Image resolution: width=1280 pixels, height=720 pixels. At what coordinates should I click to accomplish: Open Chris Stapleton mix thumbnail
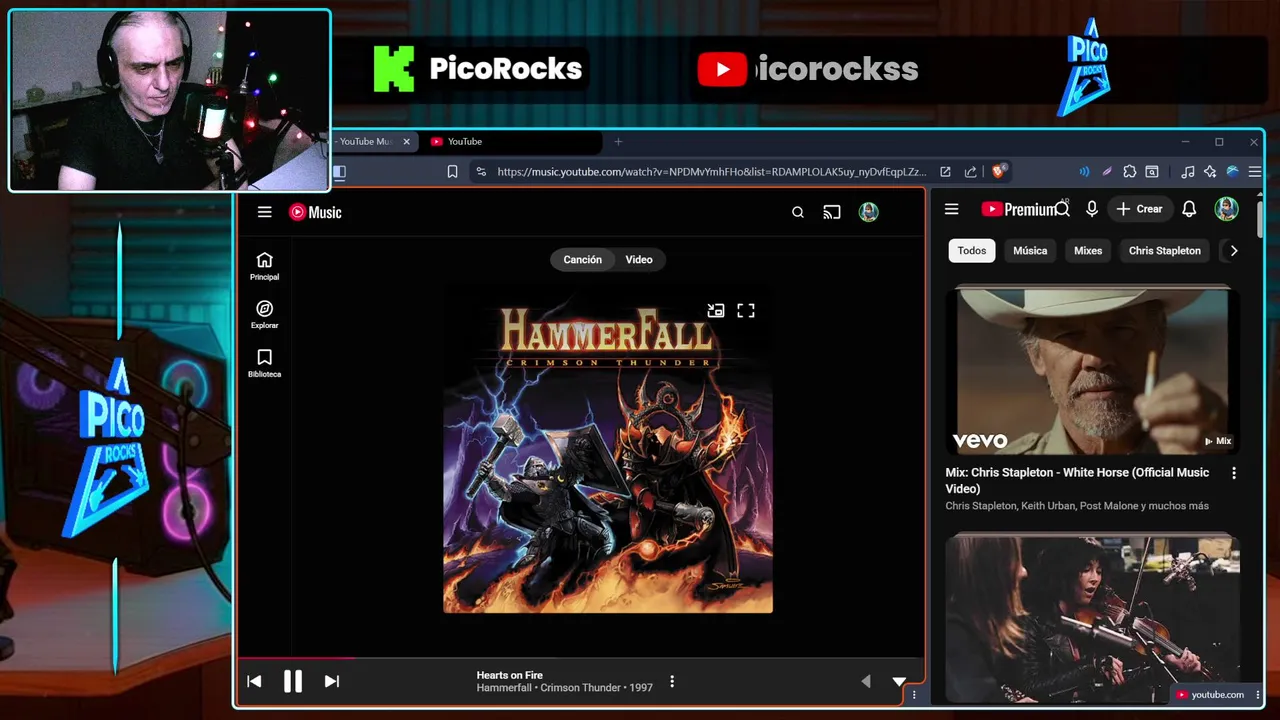1092,371
